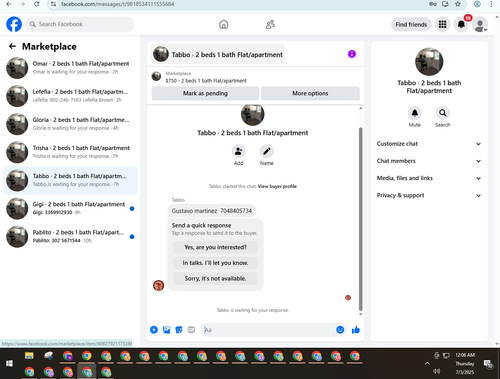Open the emoji picker in message box
Viewport: 500px width, 379px height.
pos(340,330)
